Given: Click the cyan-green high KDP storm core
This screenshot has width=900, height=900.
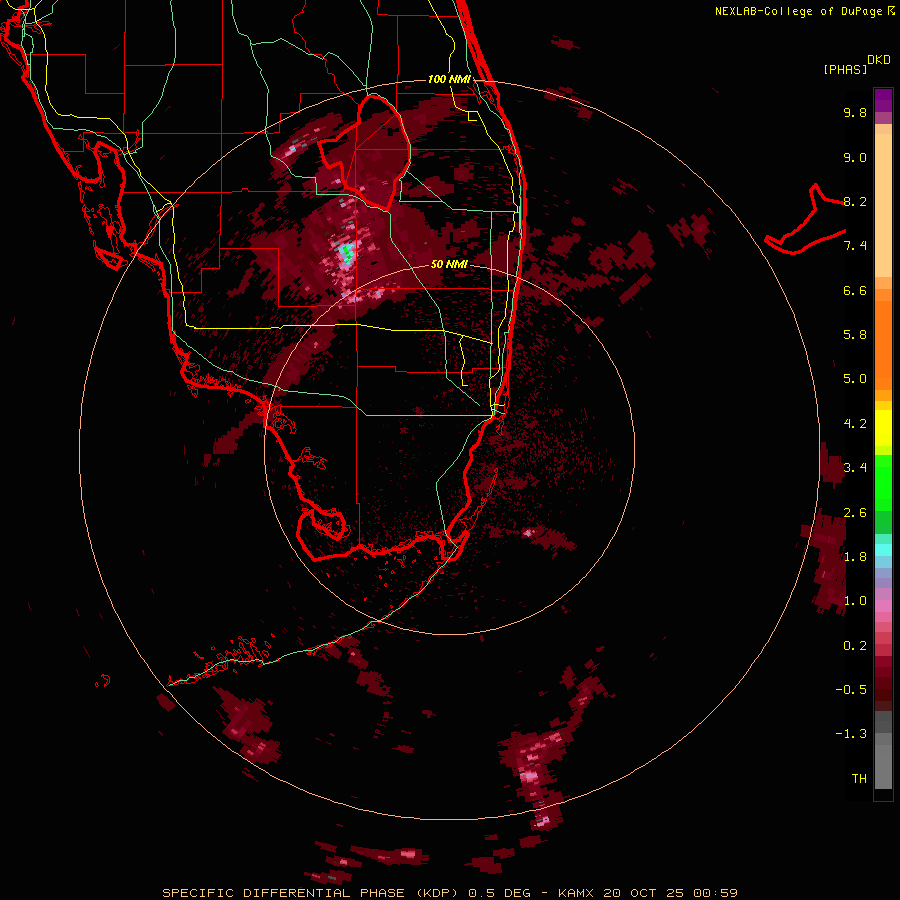Looking at the screenshot, I should click(x=346, y=253).
